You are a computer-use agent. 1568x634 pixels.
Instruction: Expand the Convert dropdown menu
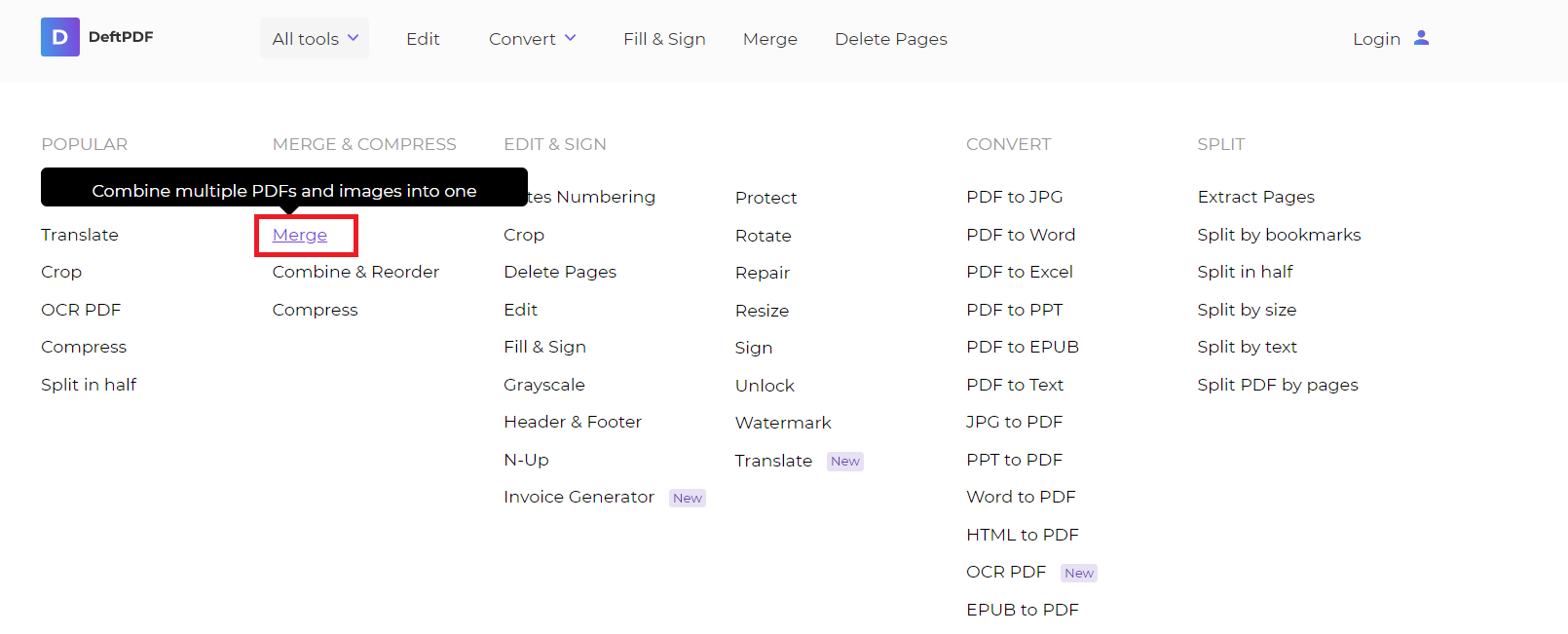(x=532, y=38)
